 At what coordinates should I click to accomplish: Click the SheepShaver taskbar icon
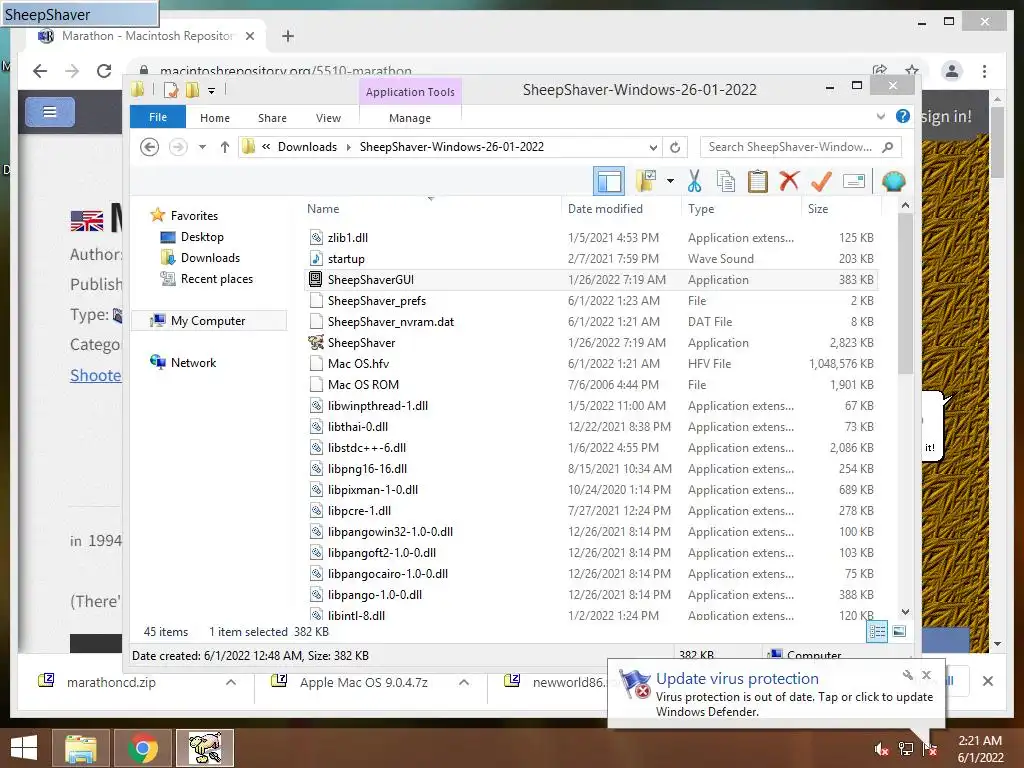[205, 748]
